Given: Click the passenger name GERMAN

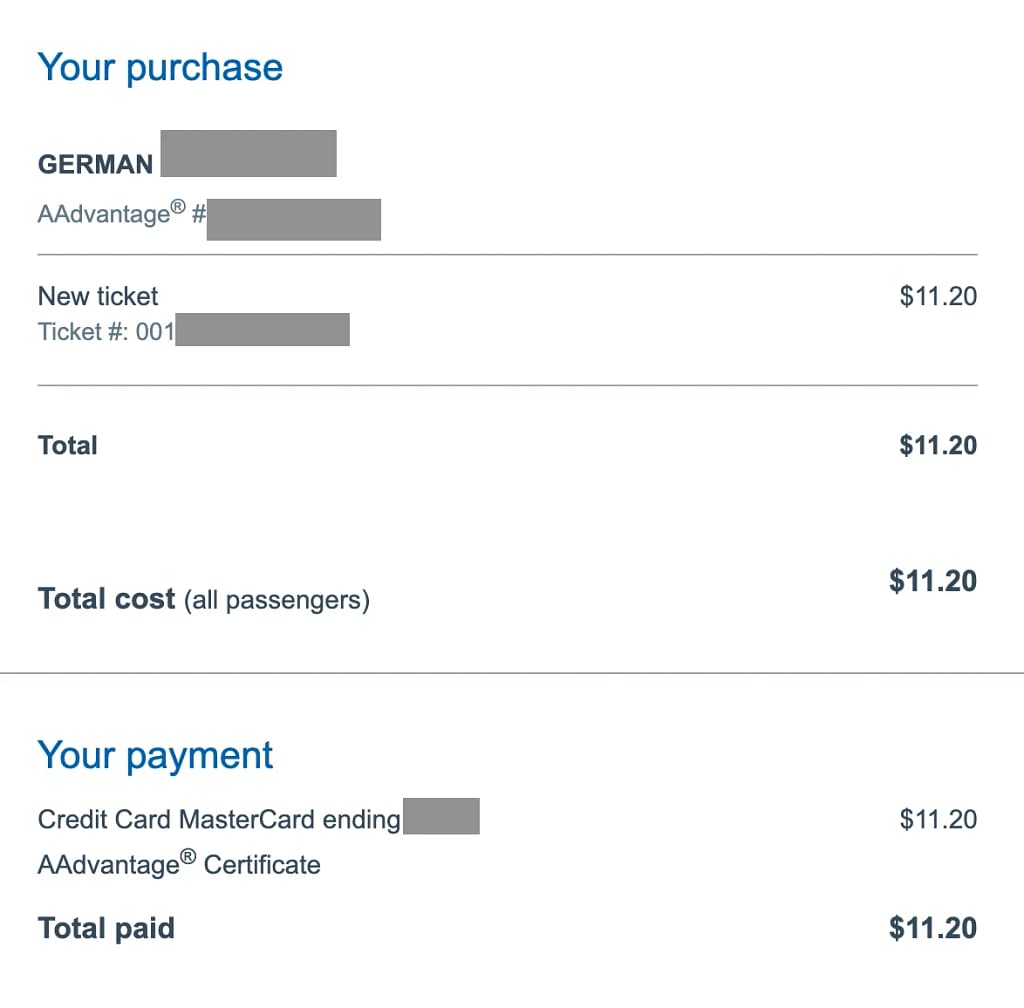Looking at the screenshot, I should tap(95, 165).
